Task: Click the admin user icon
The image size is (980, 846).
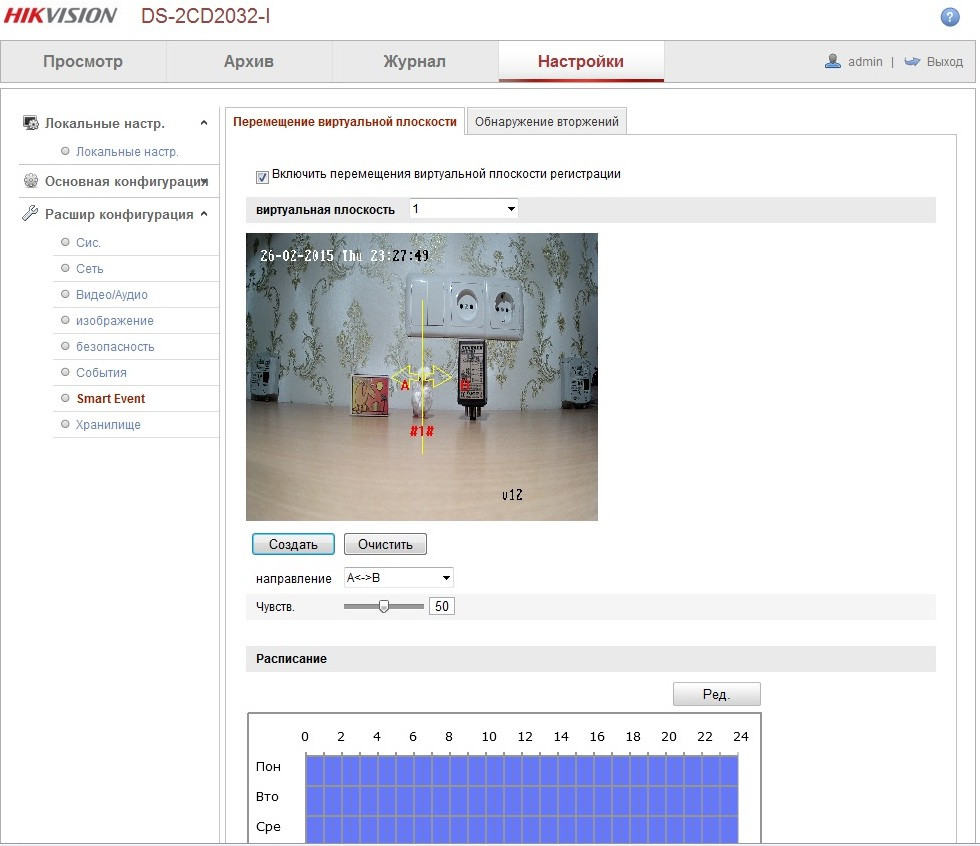Action: [x=833, y=61]
